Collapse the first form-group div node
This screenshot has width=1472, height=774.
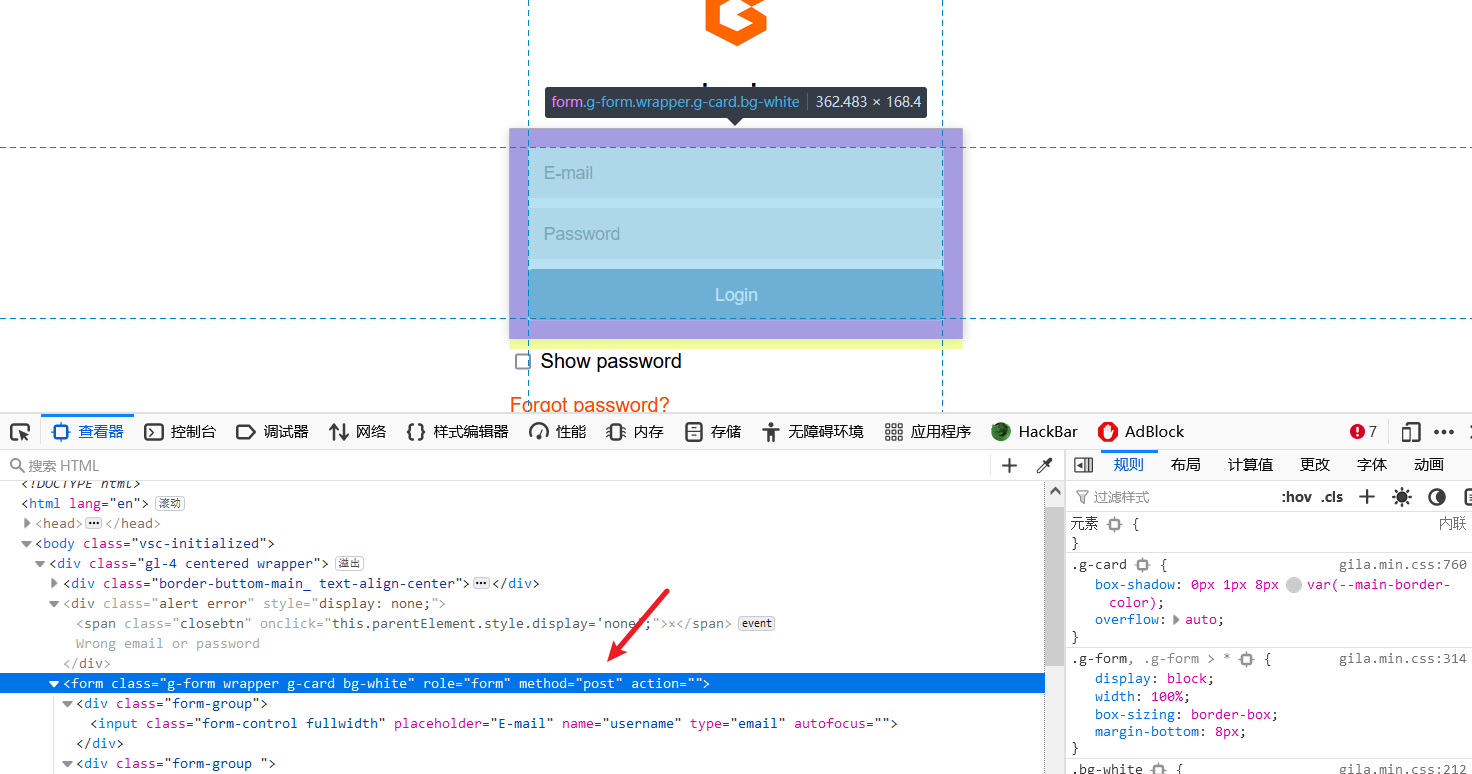69,704
